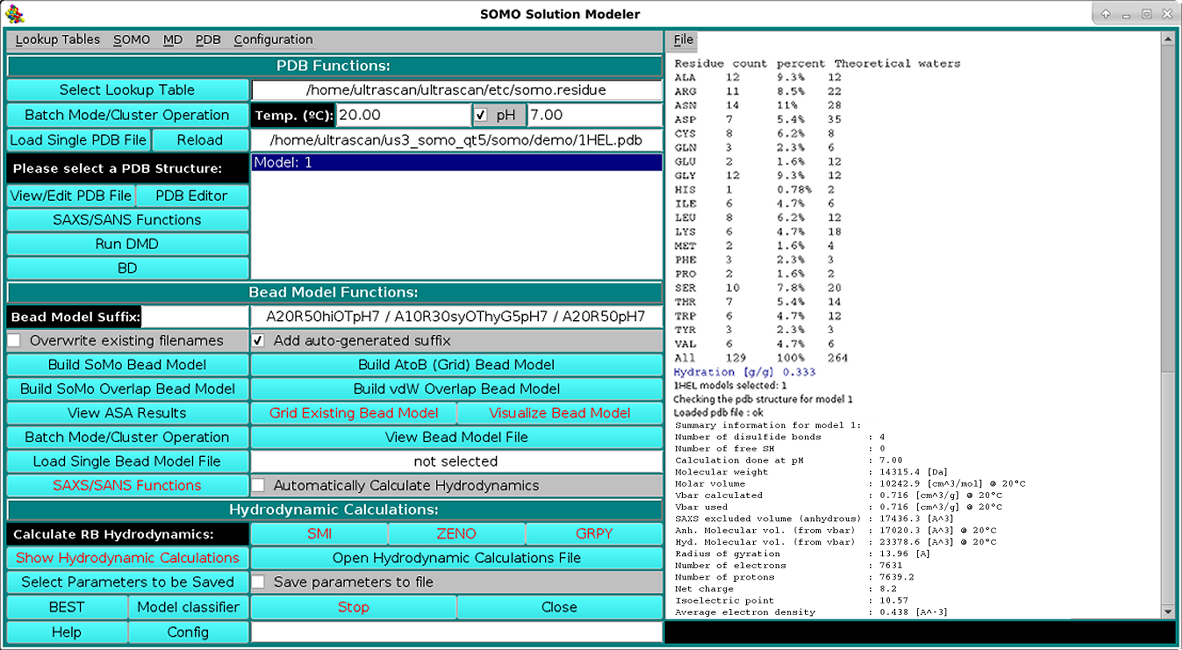This screenshot has width=1182, height=650.
Task: Click Load Single Bead Model File
Action: click(x=127, y=461)
